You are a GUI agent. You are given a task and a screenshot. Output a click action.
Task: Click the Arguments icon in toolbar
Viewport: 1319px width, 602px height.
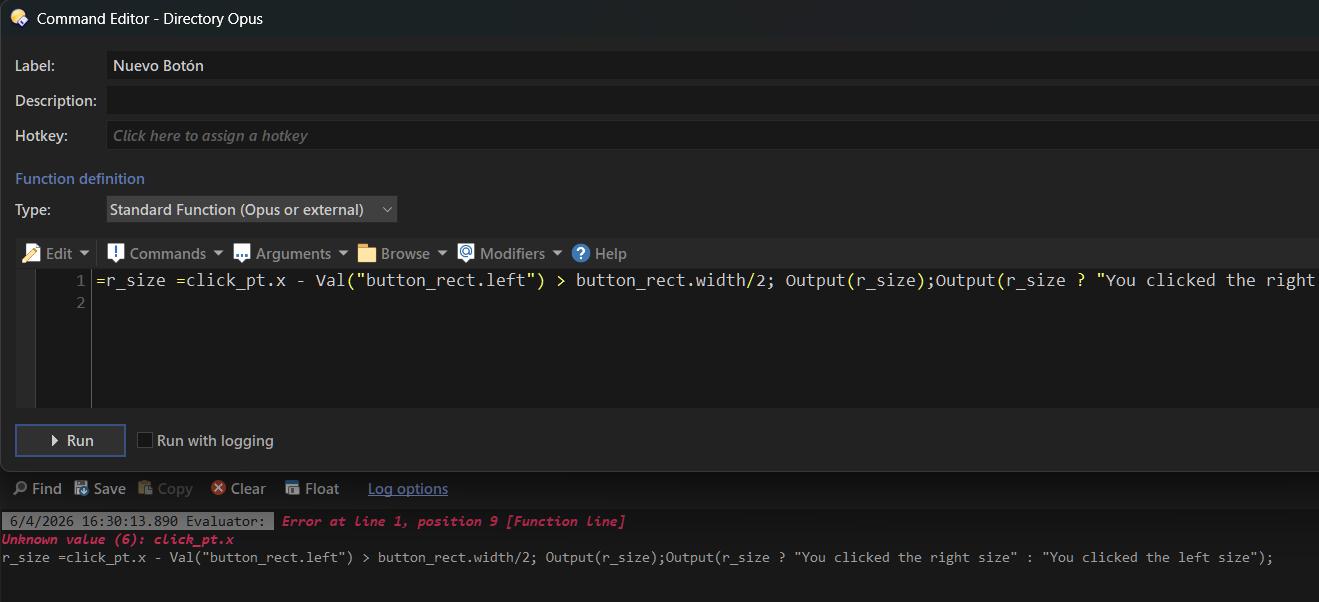click(x=242, y=253)
